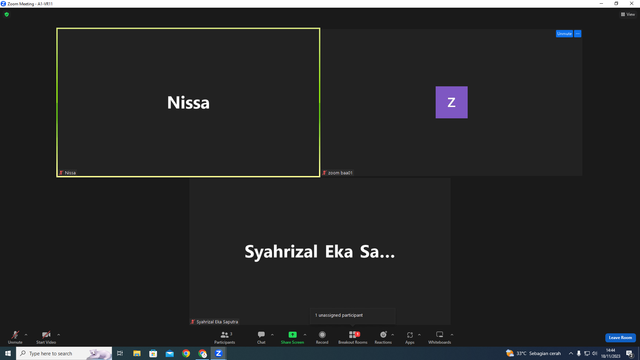Open the View layout menu
This screenshot has height=360, width=640.
coord(628,14)
